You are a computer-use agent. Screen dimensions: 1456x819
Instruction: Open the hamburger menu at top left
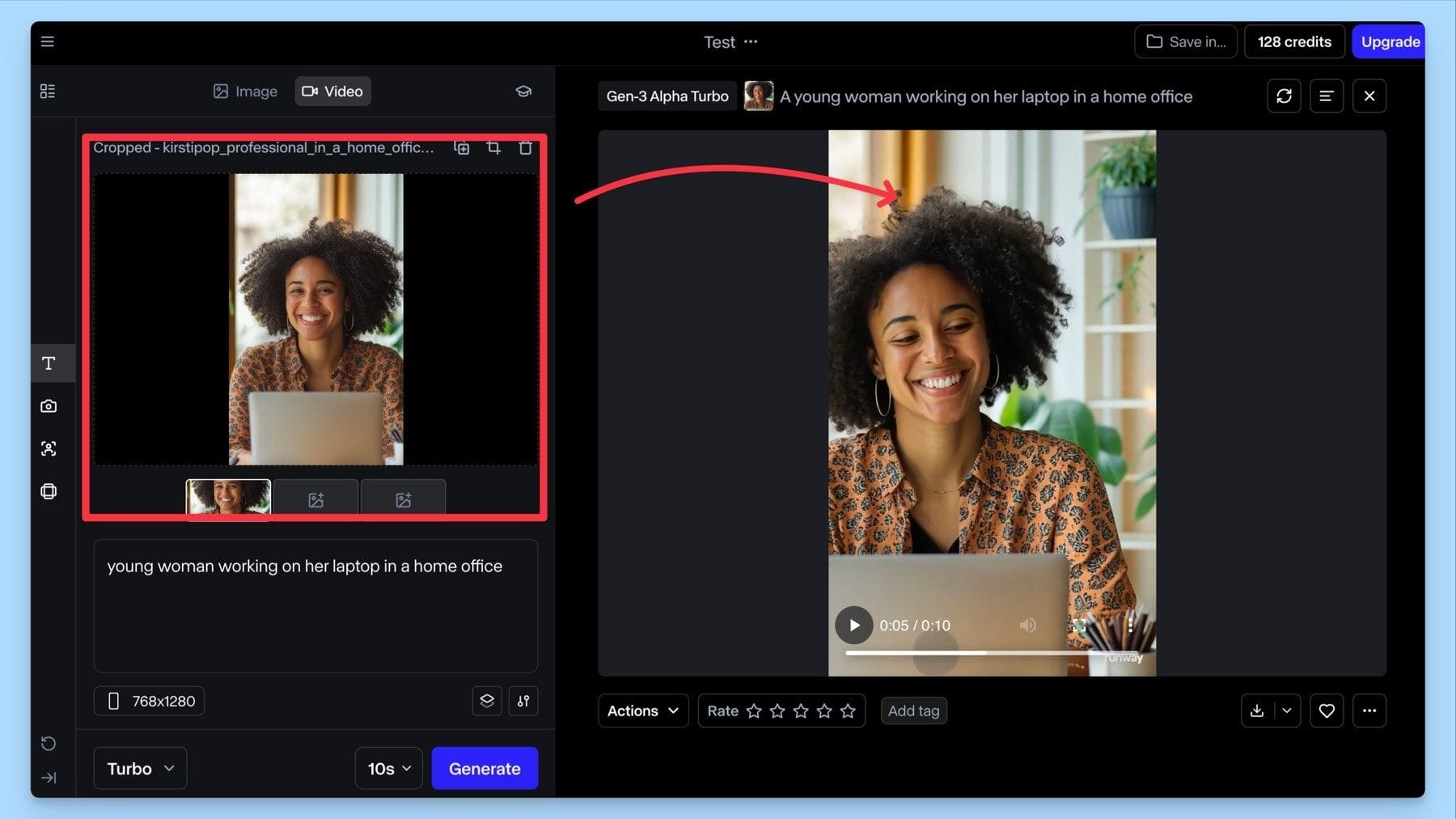48,41
